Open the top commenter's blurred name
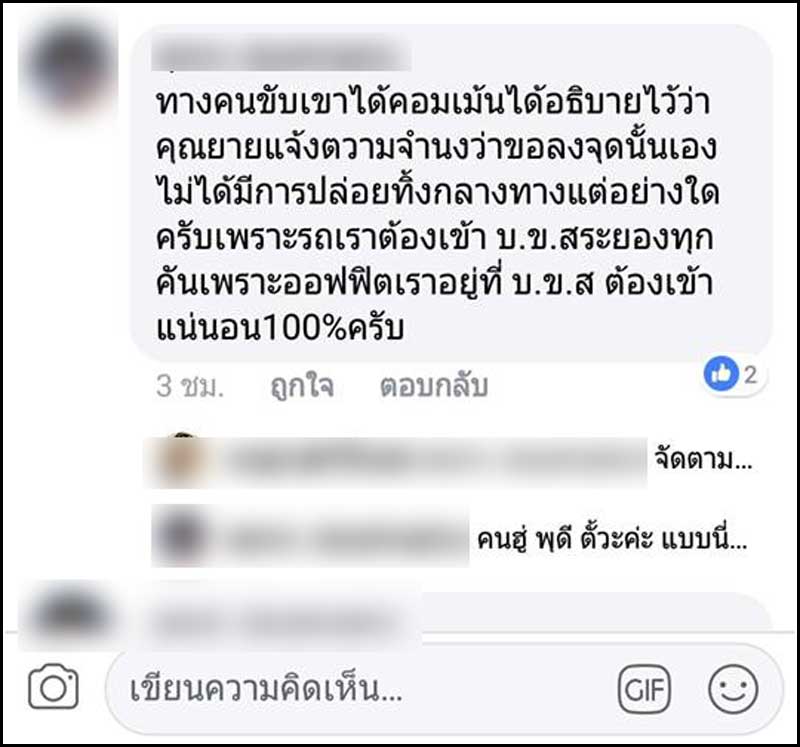This screenshot has width=800, height=747. [282, 54]
